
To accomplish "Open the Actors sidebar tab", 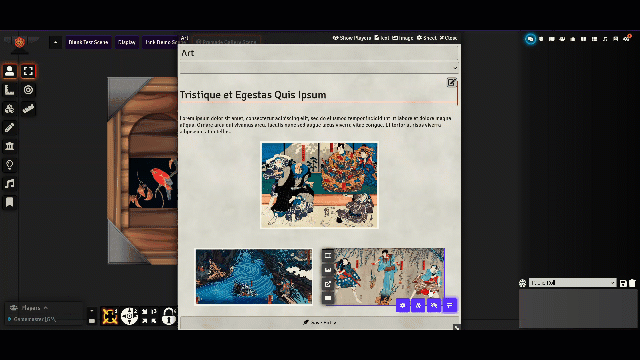I will tap(562, 39).
